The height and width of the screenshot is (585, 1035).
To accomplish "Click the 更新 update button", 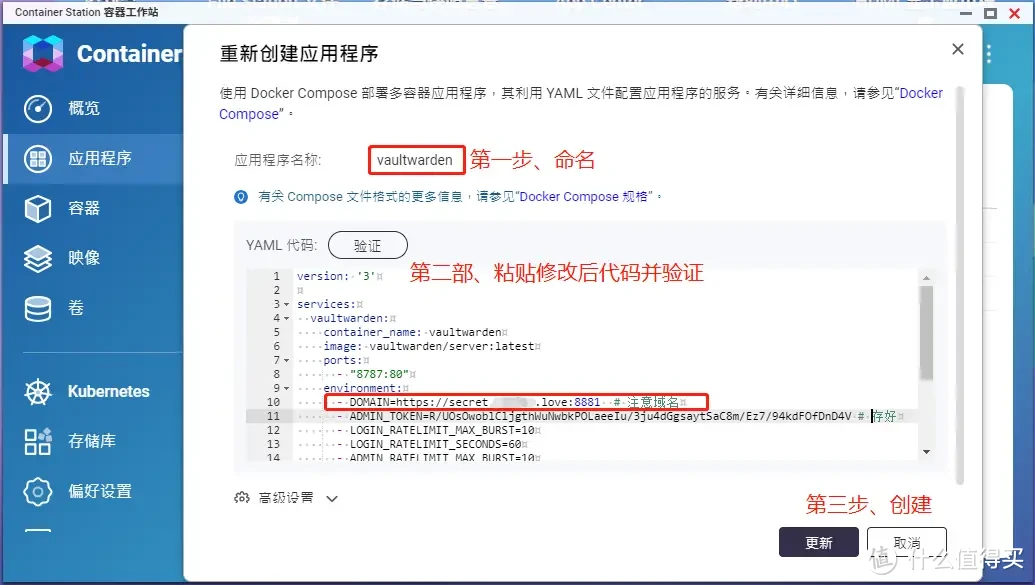I will click(818, 542).
